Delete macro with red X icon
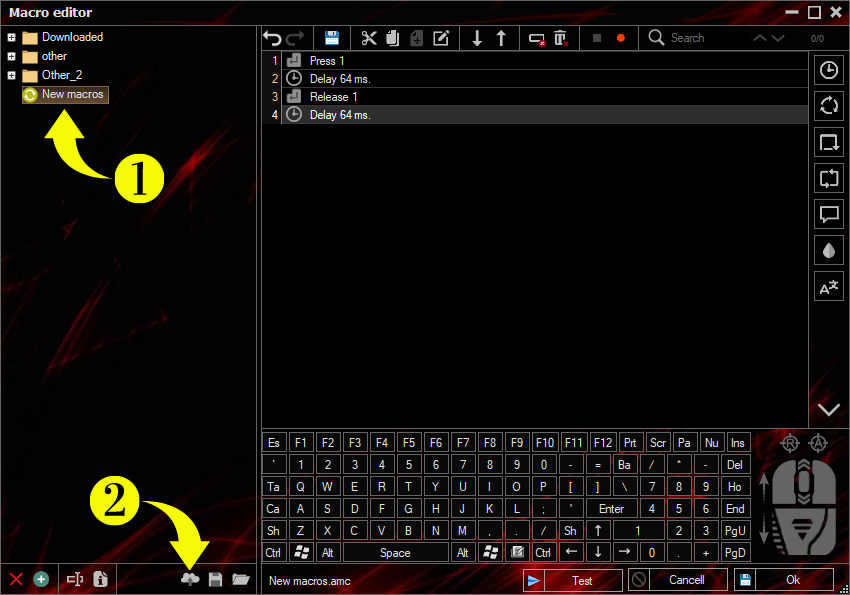850x595 pixels. click(x=16, y=579)
